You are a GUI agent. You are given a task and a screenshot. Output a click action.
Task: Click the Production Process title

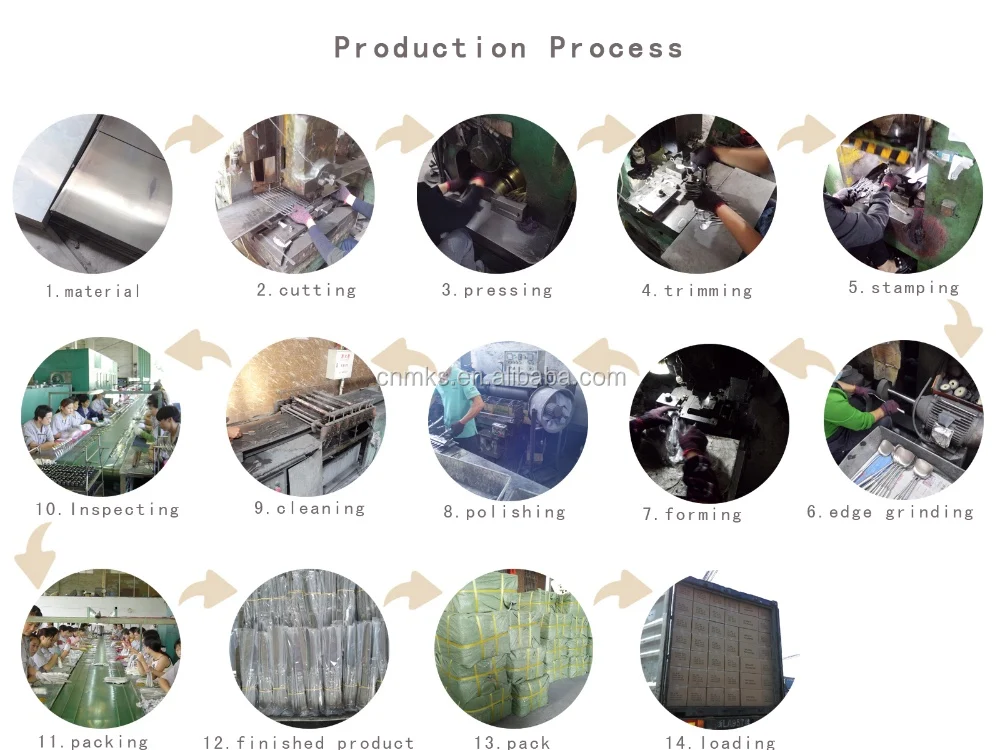pyautogui.click(x=508, y=48)
